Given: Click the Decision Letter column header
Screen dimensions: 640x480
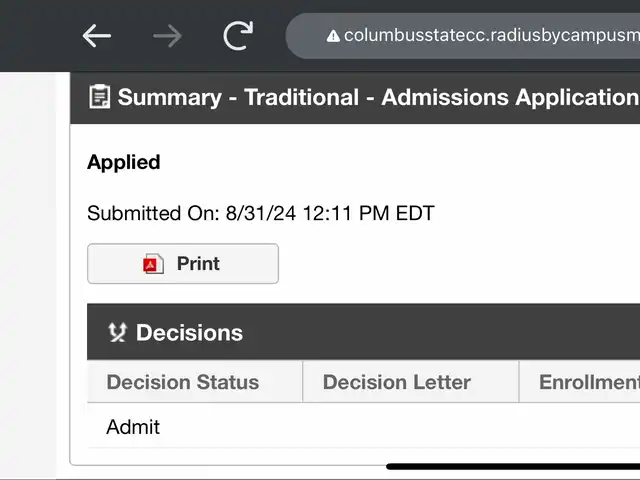Looking at the screenshot, I should coord(397,382).
